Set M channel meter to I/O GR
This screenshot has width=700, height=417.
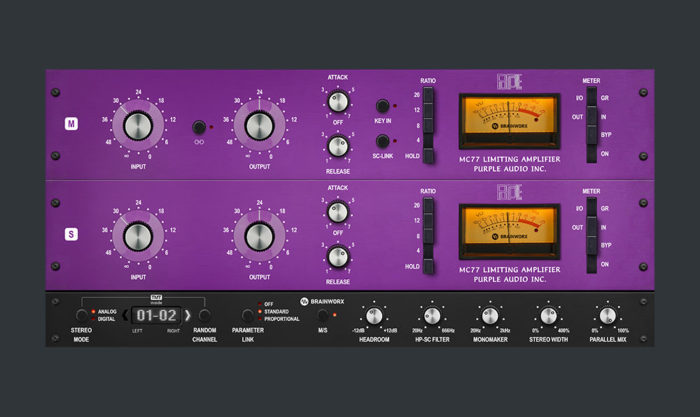click(x=592, y=97)
